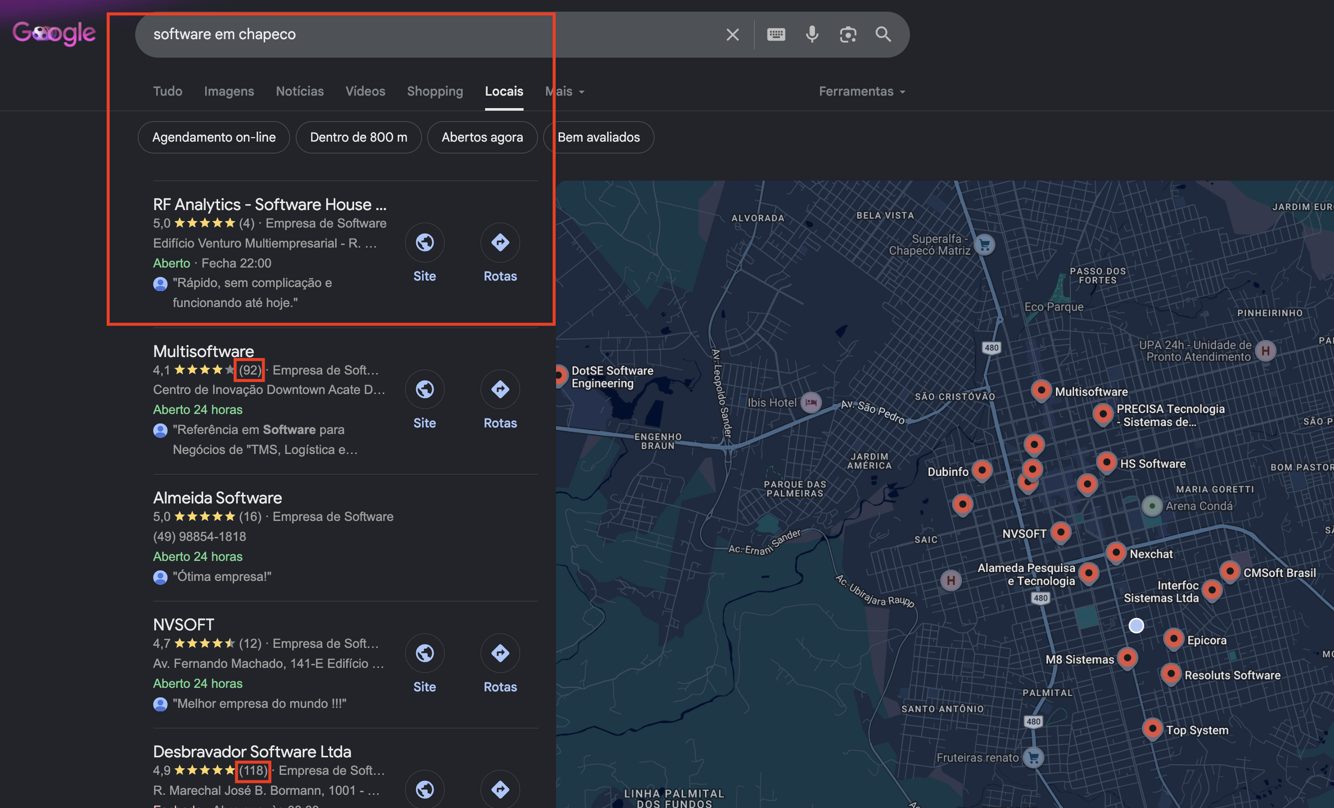Click the Epicora map pin
This screenshot has width=1334, height=808.
[1174, 638]
